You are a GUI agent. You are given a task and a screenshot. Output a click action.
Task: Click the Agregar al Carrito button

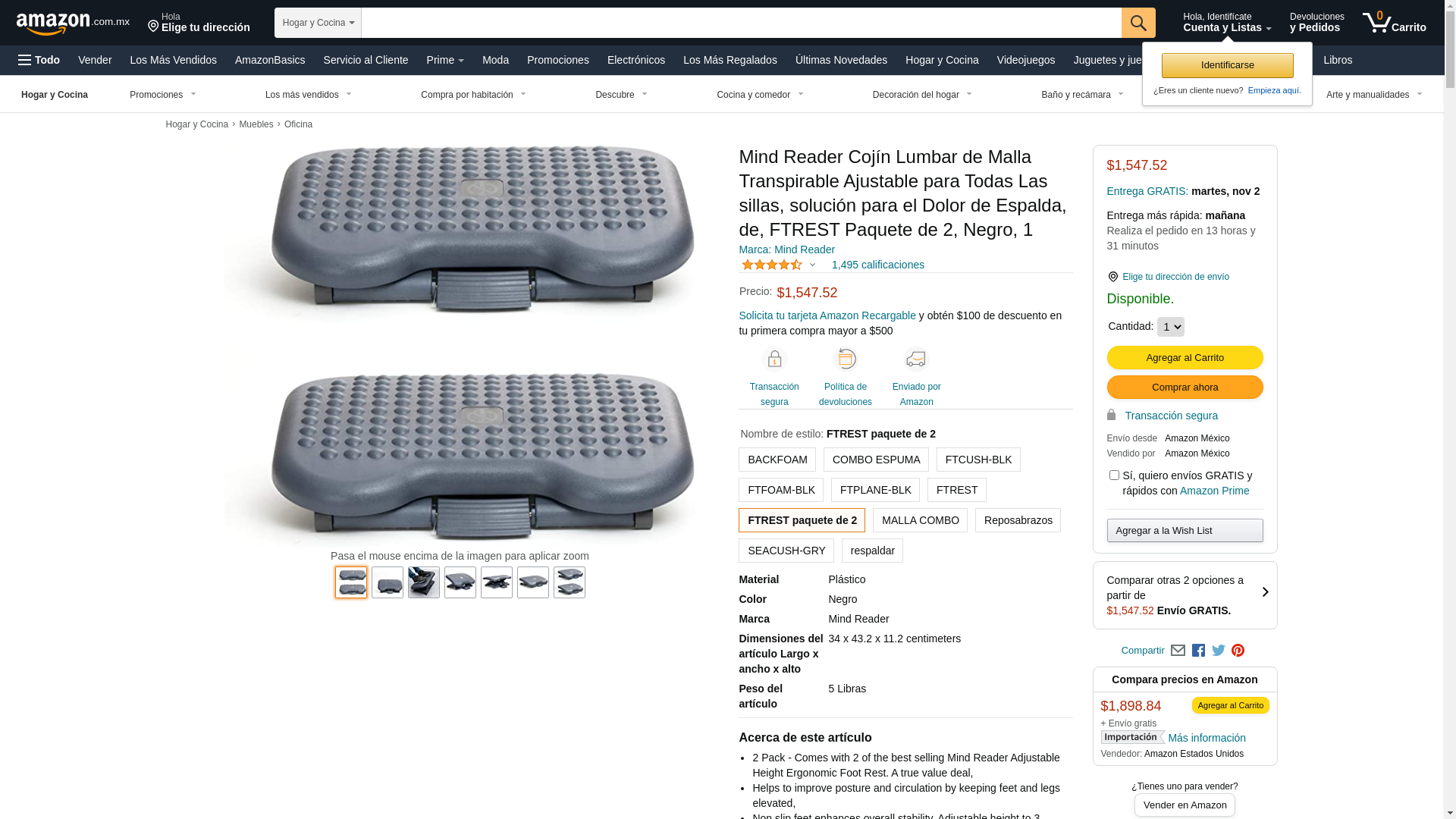(1184, 358)
